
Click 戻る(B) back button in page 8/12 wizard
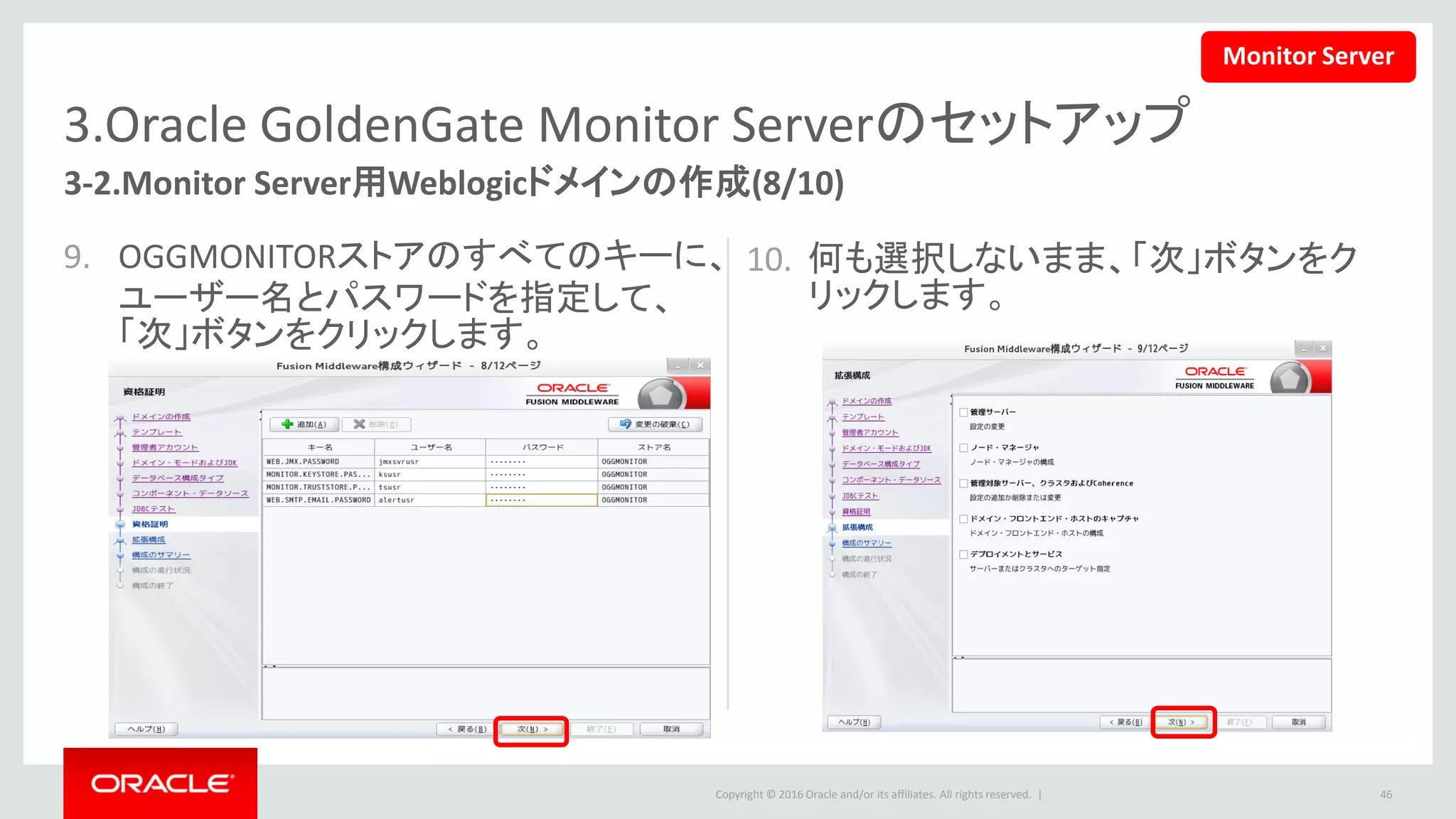click(466, 729)
